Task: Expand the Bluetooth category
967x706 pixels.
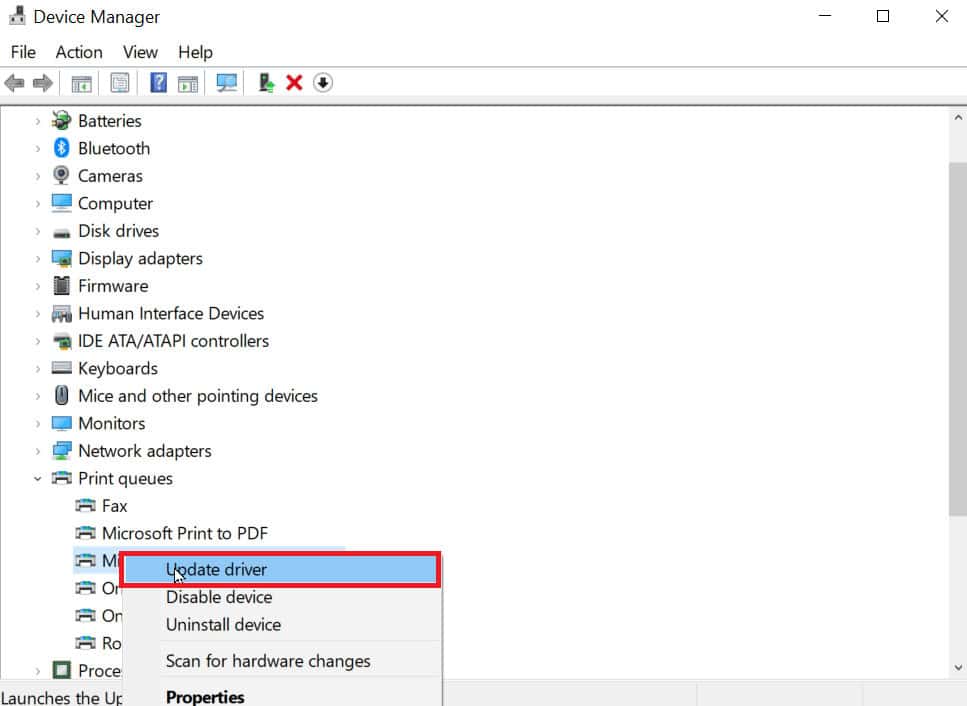Action: pos(38,149)
